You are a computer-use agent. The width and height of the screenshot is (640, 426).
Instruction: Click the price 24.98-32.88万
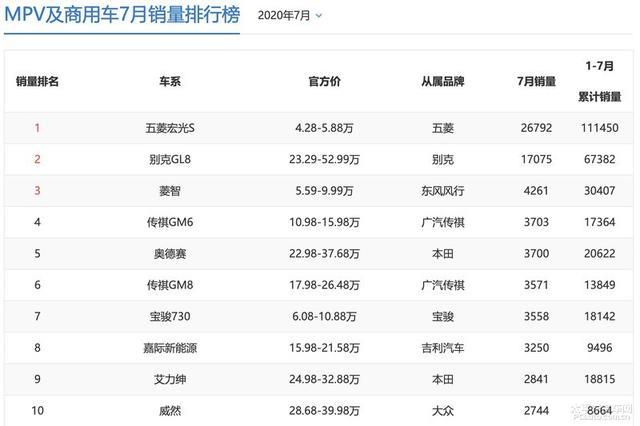(324, 379)
